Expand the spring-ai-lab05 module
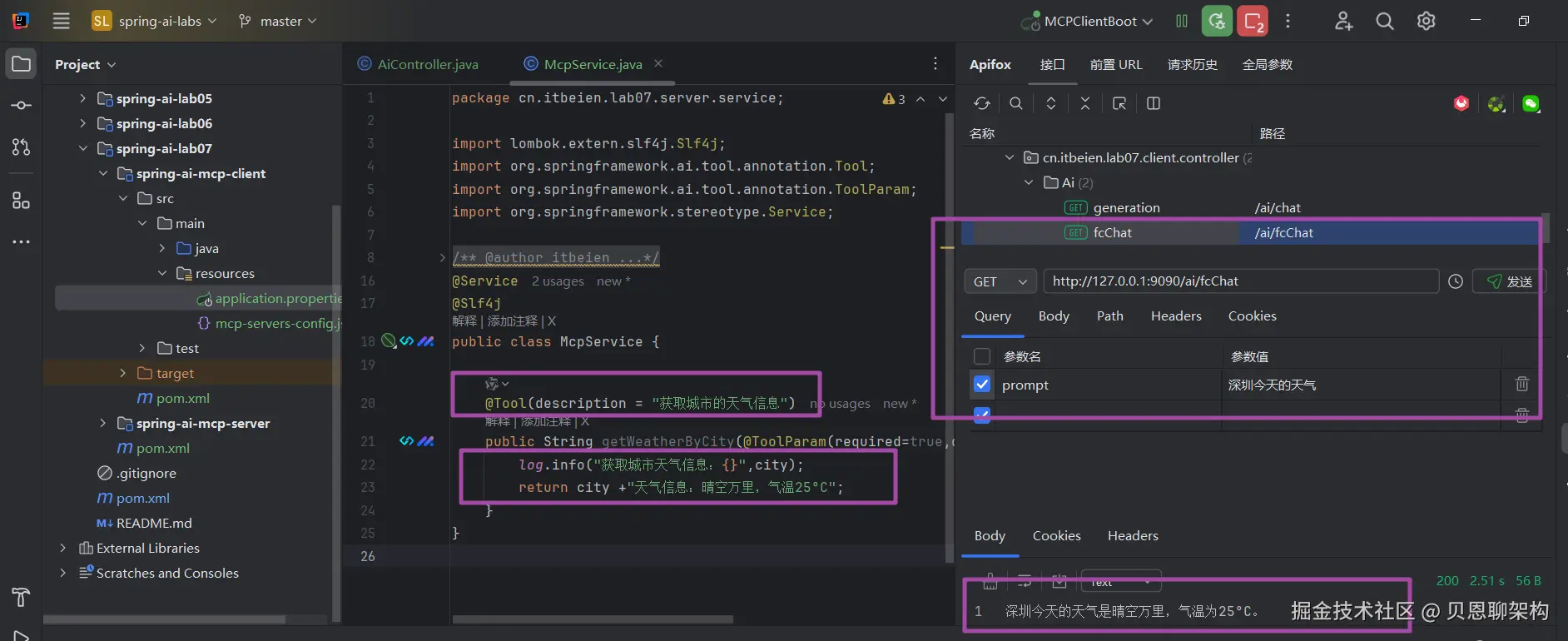The width and height of the screenshot is (1568, 641). pos(82,98)
